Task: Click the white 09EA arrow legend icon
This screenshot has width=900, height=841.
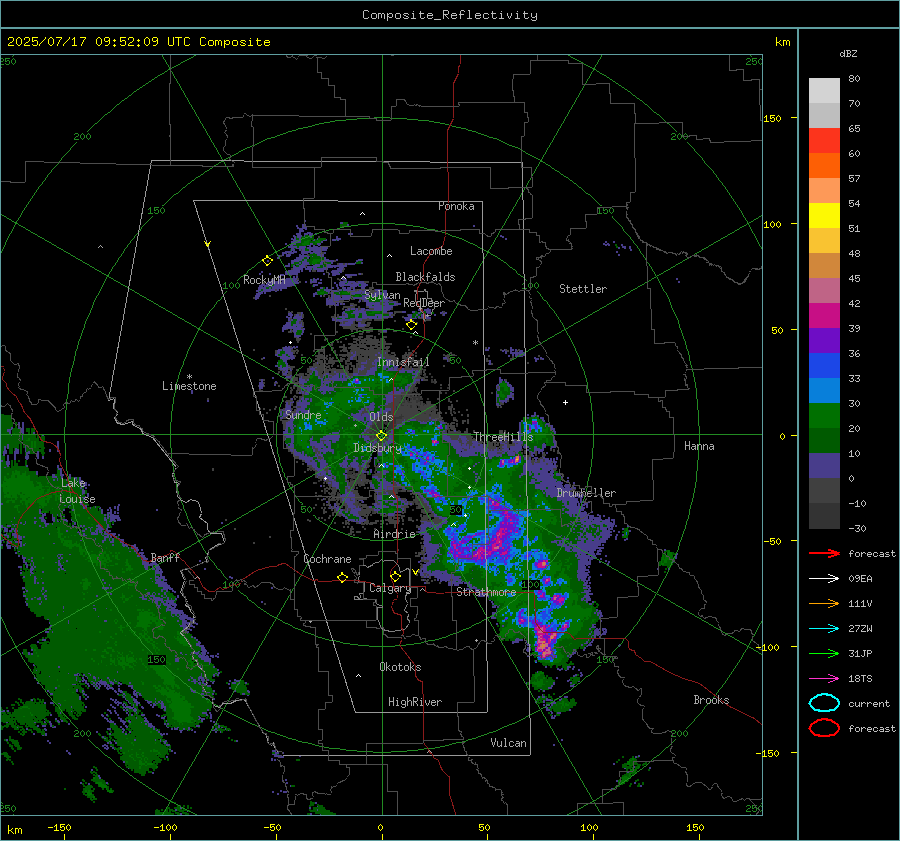Action: click(x=824, y=579)
